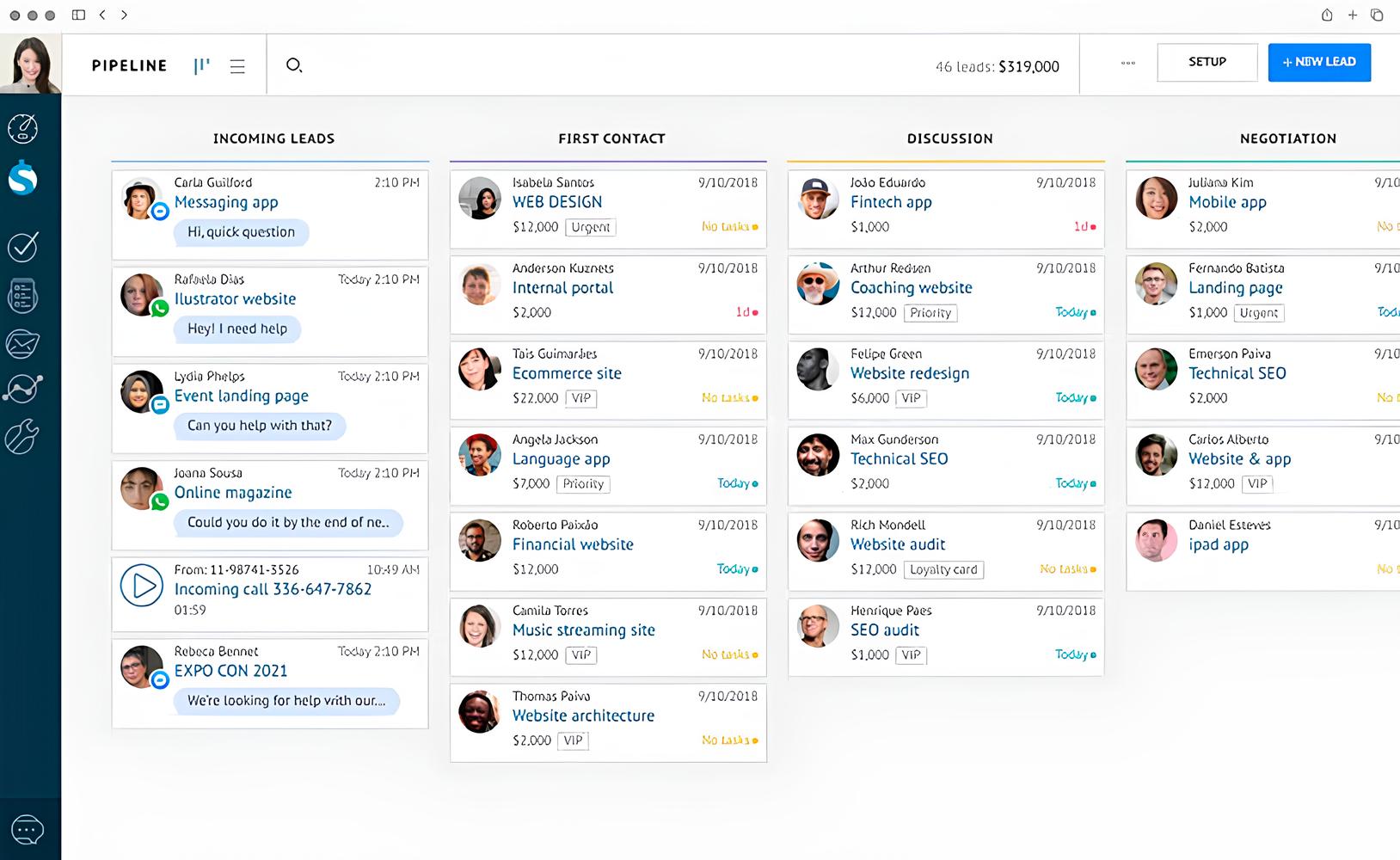This screenshot has height=860, width=1400.
Task: Open the tasks checkmark icon in sidebar
Action: [22, 247]
